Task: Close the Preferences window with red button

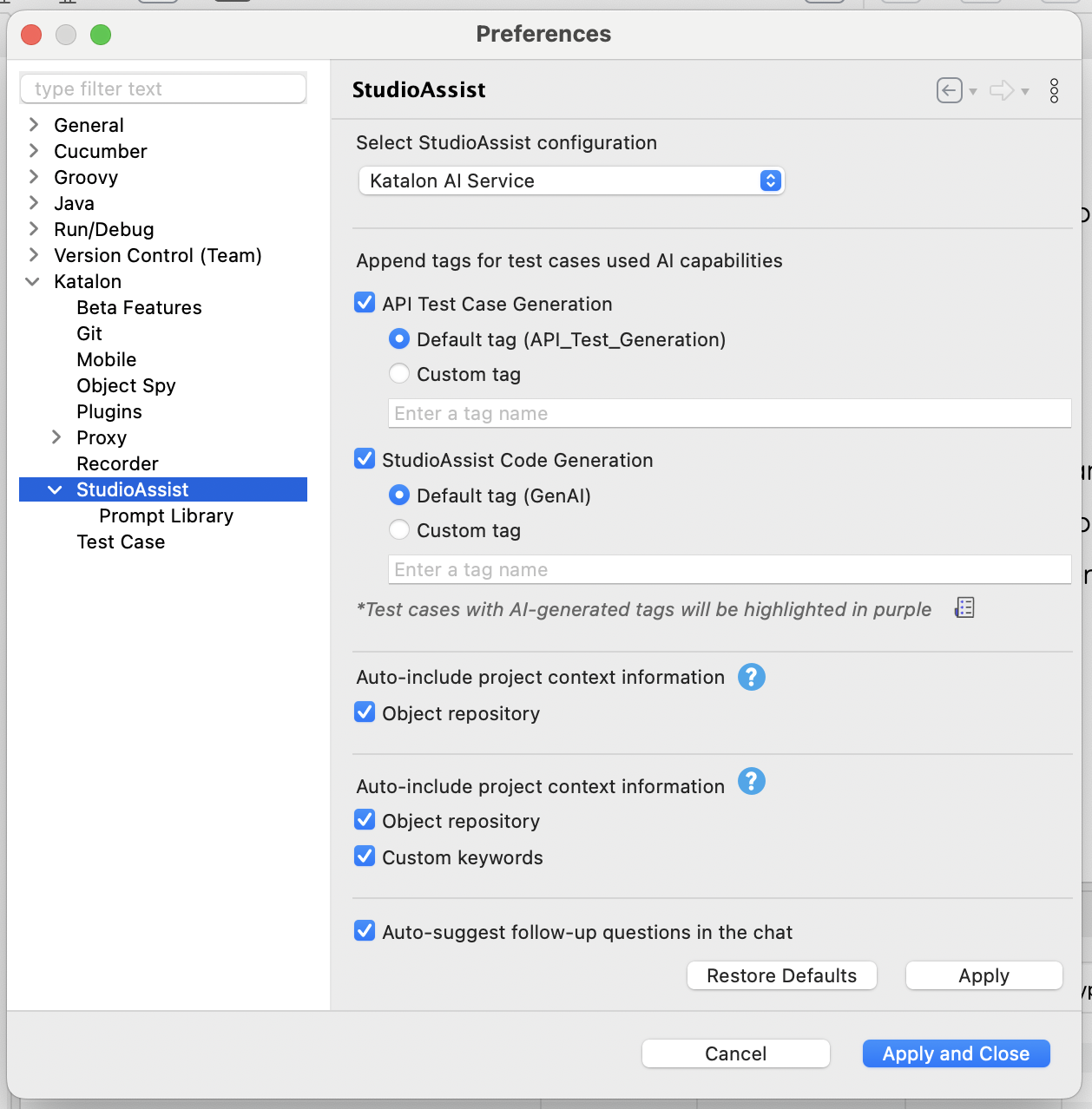Action: 31,35
